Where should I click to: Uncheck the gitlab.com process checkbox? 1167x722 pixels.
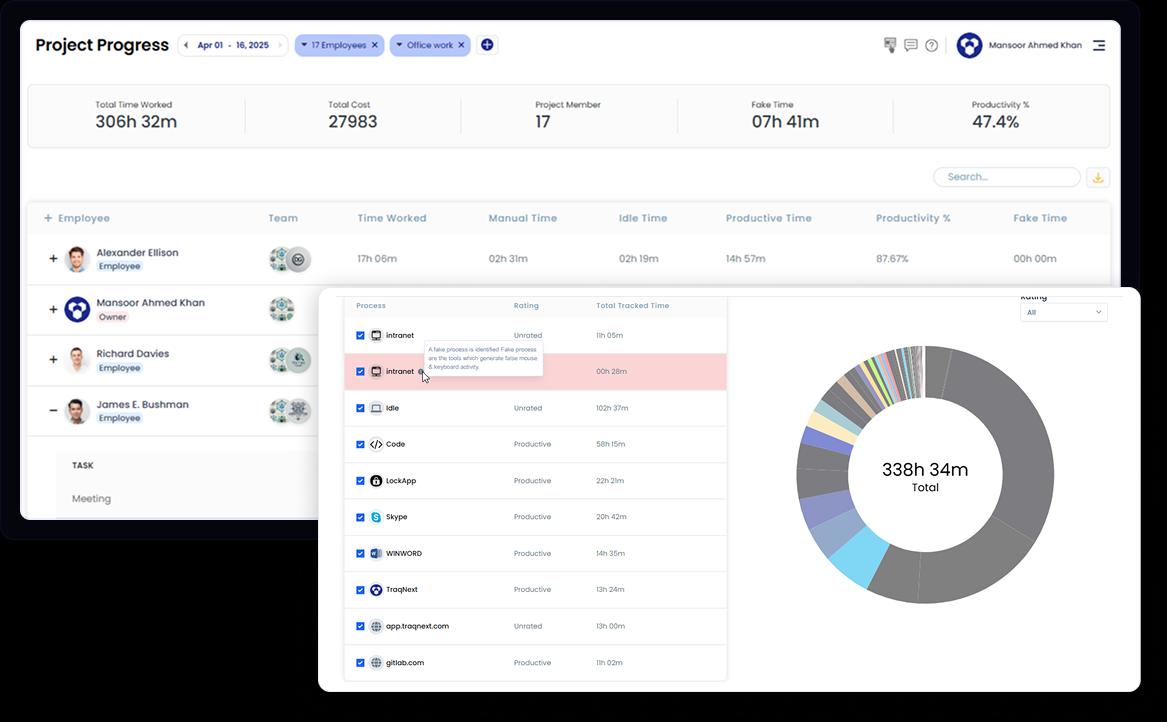pyautogui.click(x=360, y=663)
